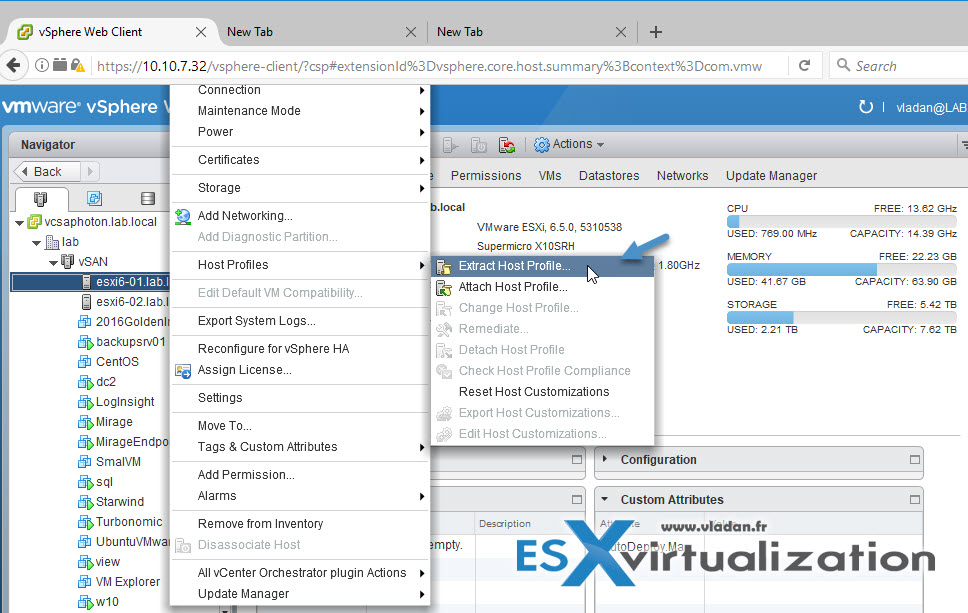Switch to the Datastores tab
Image resolution: width=968 pixels, height=613 pixels.
[x=609, y=176]
